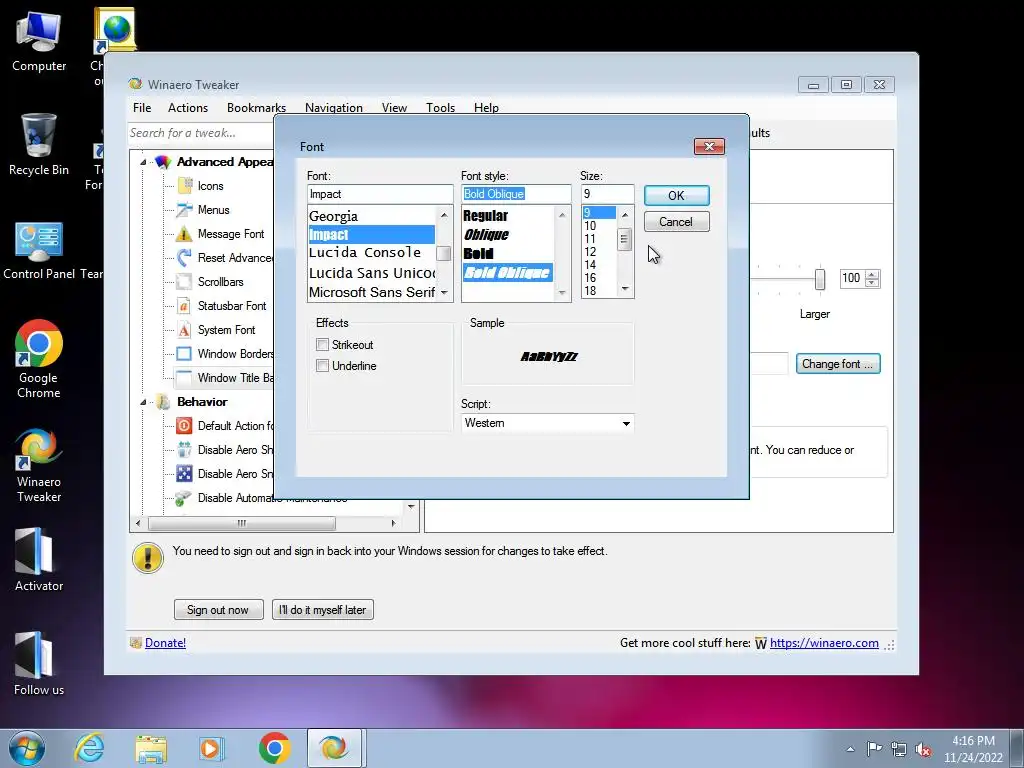Open the Windows Start button

click(x=27, y=748)
